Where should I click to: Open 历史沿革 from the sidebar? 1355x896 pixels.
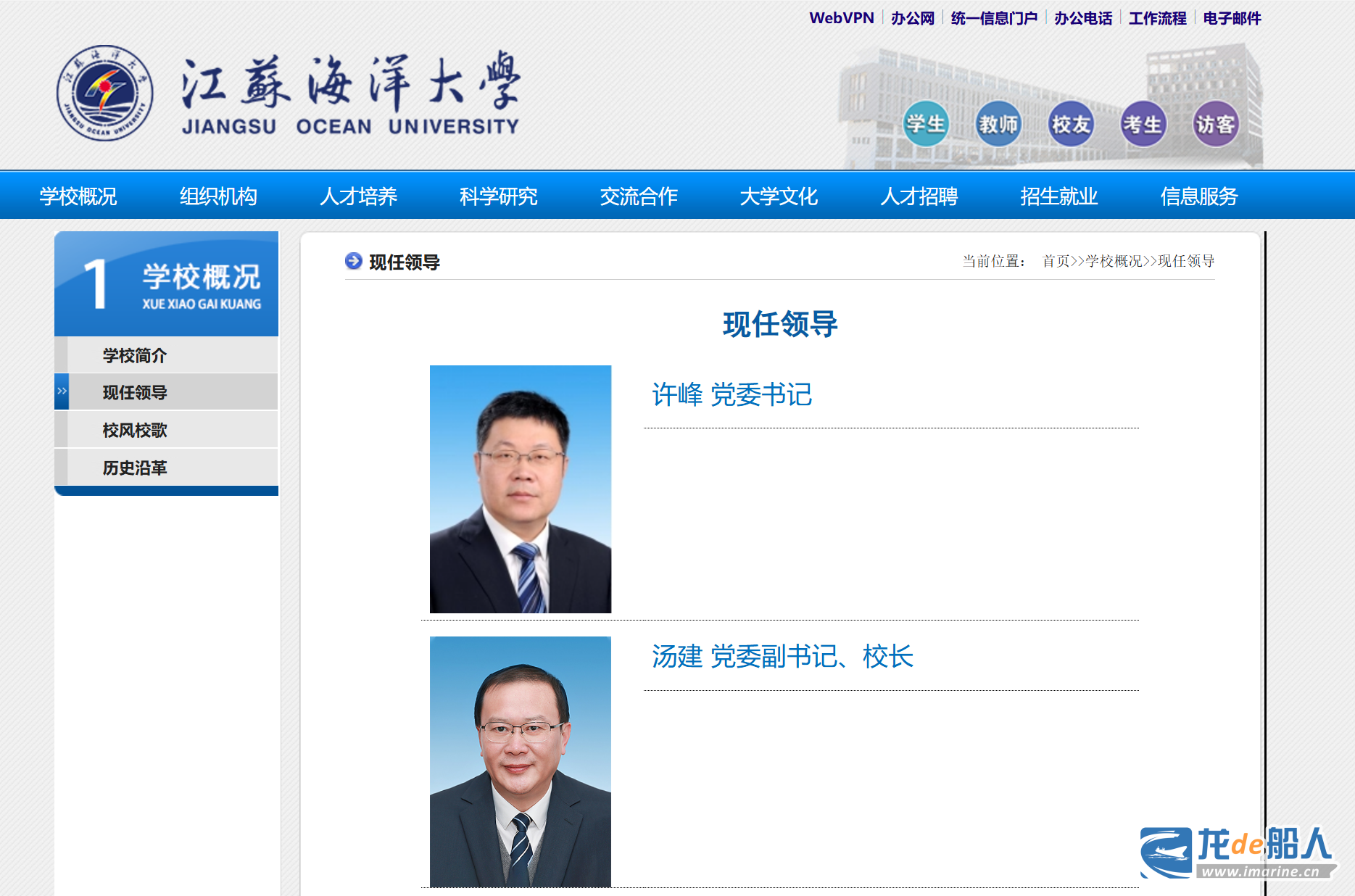[x=135, y=468]
